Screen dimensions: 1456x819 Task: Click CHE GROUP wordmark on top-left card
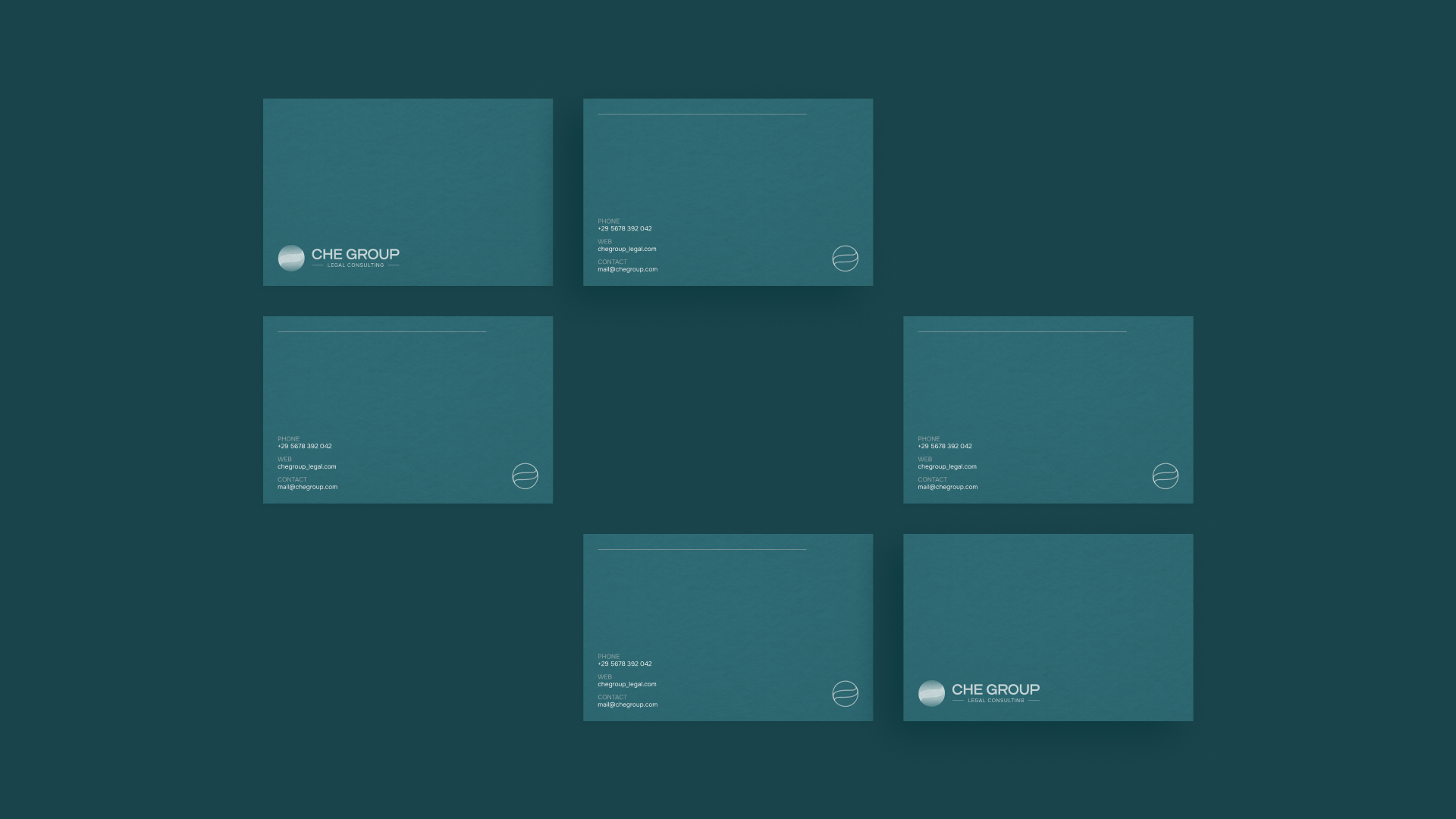point(355,254)
